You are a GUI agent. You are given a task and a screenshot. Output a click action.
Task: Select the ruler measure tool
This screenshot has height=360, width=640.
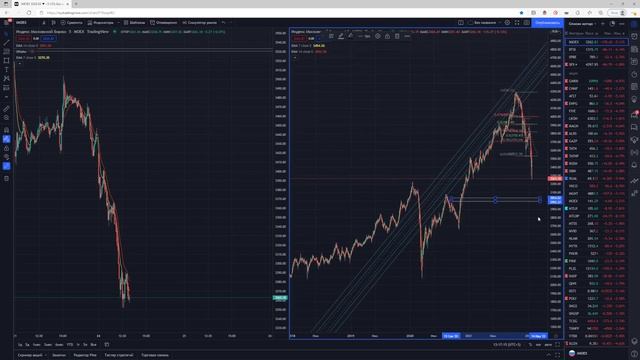coord(6,109)
